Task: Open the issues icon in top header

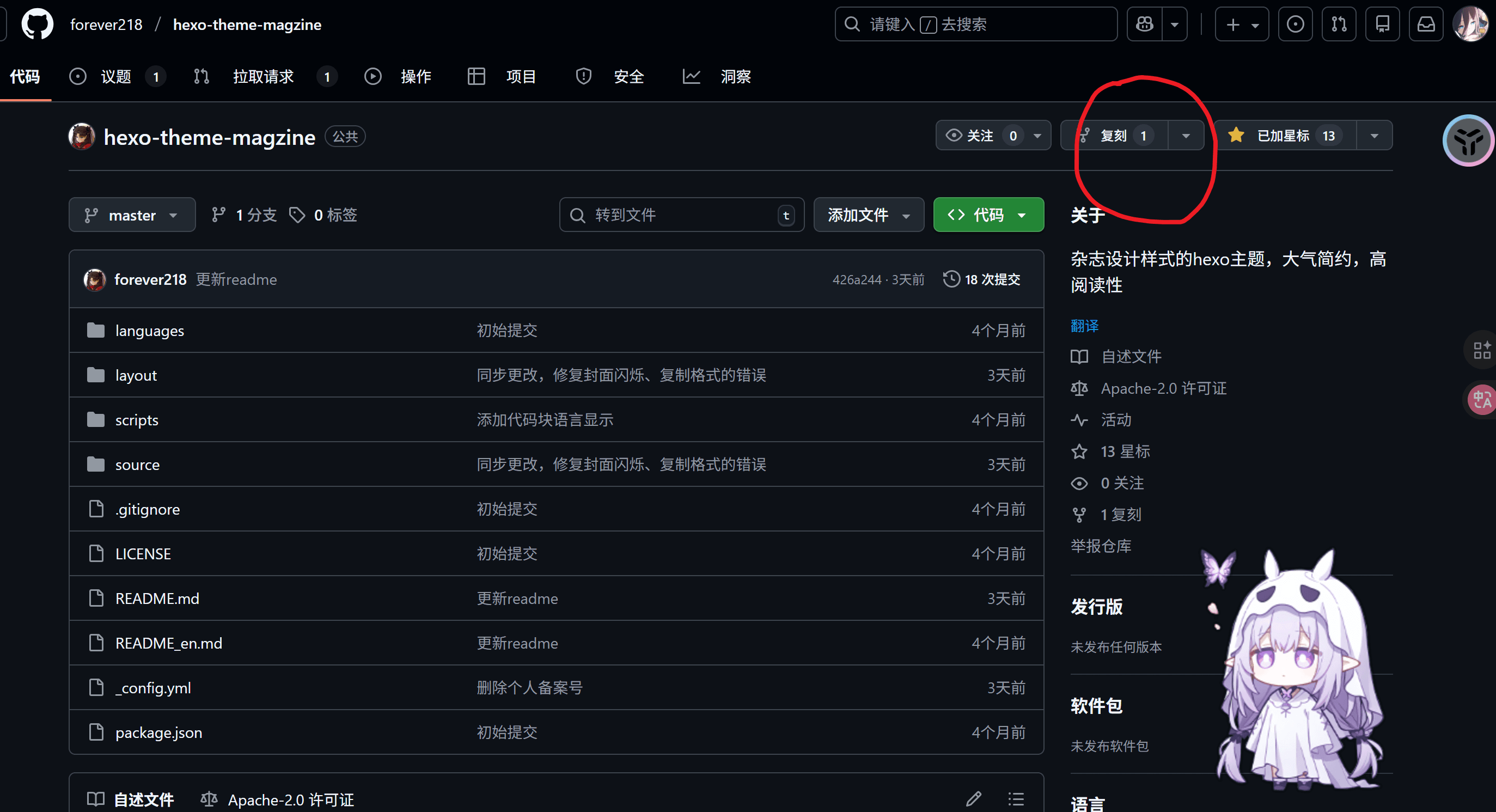Action: tap(1295, 25)
